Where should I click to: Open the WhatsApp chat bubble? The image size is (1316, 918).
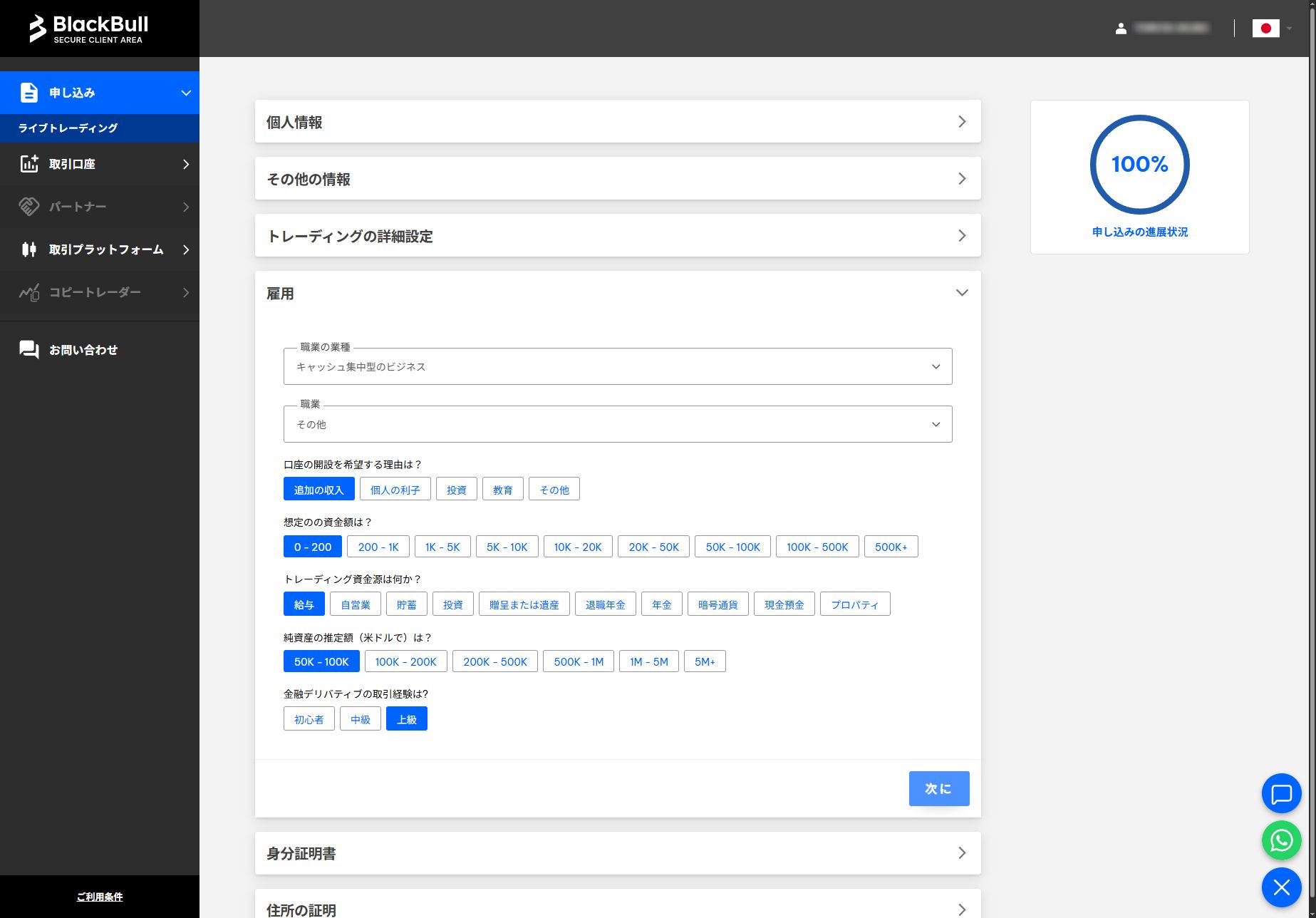1280,840
